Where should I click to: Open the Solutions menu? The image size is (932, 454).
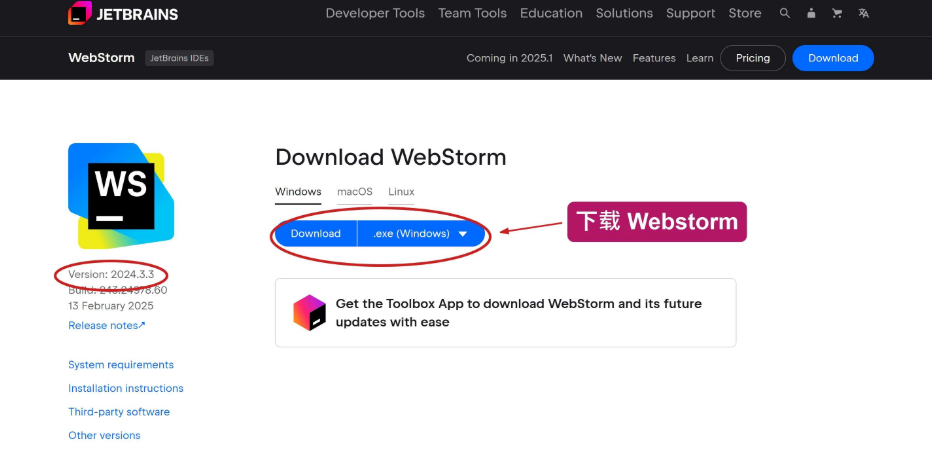[x=624, y=13]
